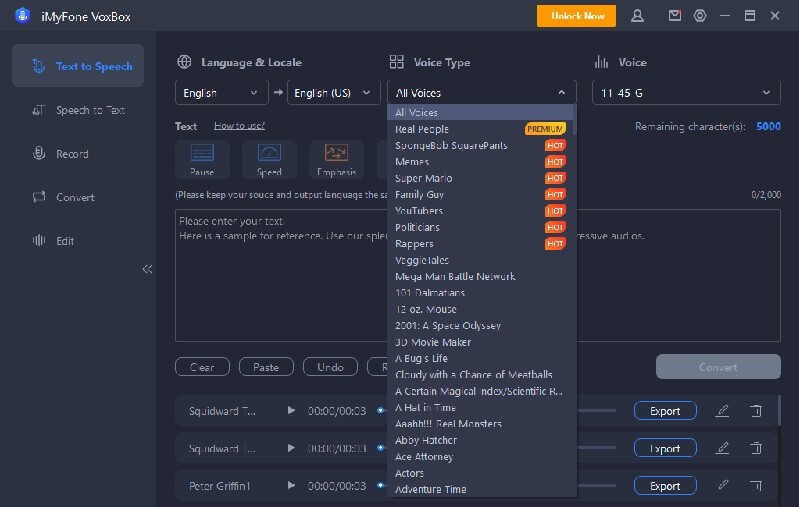Delete the Peter Griffin clip
799x507 pixels.
tap(756, 485)
